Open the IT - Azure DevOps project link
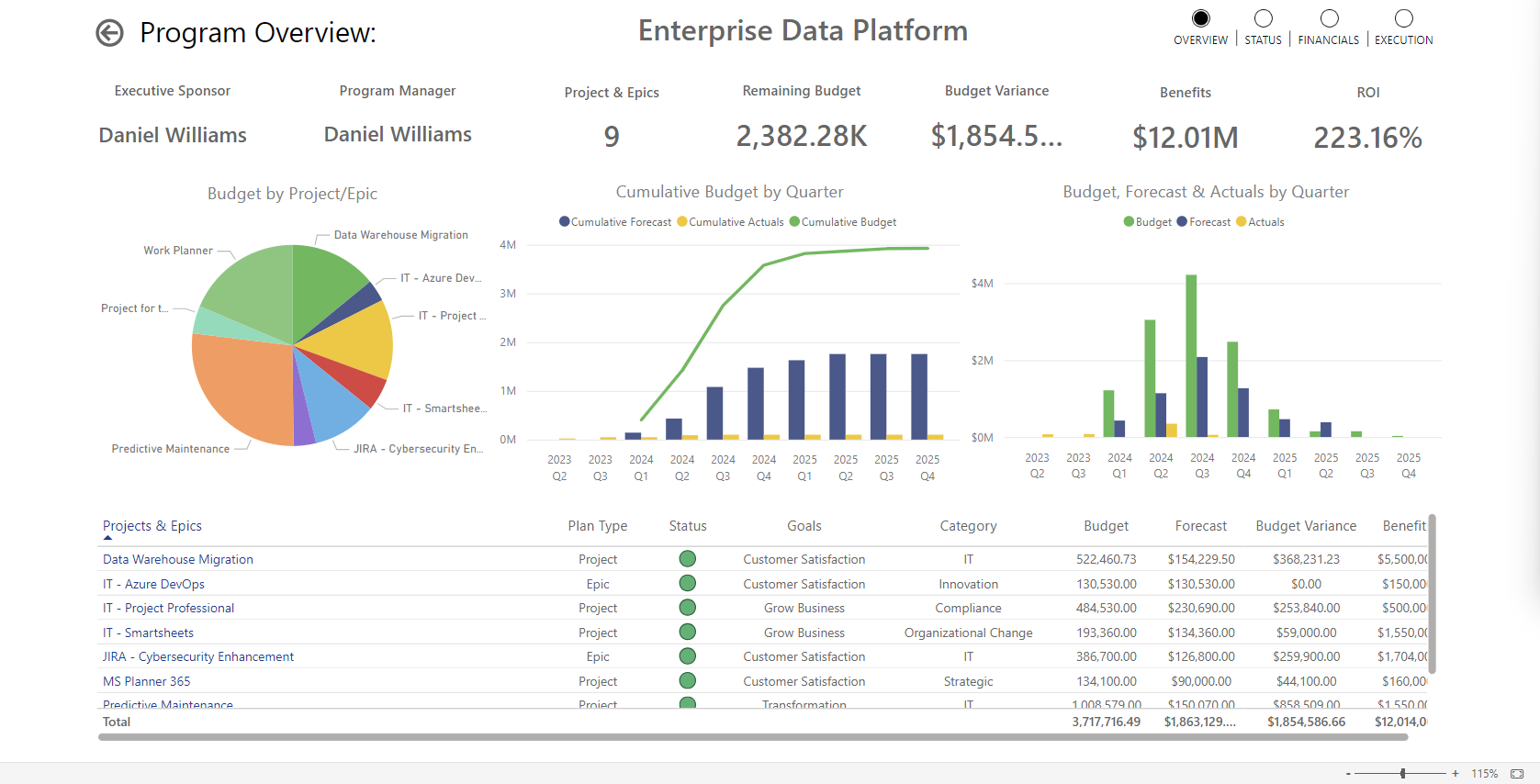This screenshot has width=1540, height=784. tap(153, 584)
